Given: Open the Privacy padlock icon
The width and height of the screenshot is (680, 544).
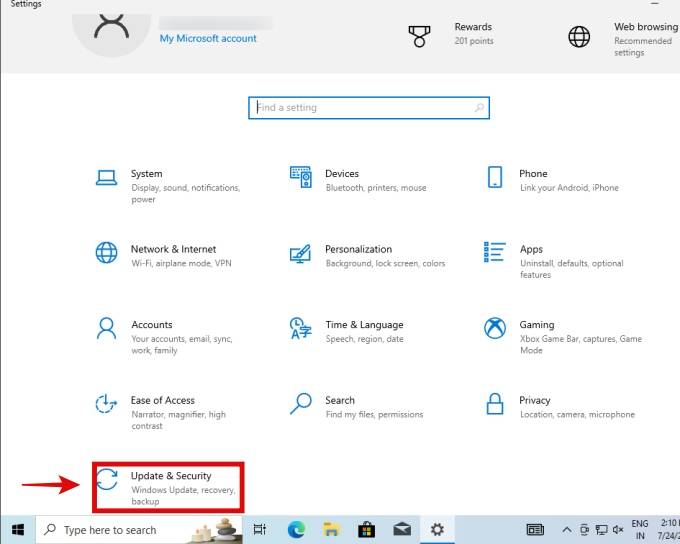Looking at the screenshot, I should (x=495, y=404).
